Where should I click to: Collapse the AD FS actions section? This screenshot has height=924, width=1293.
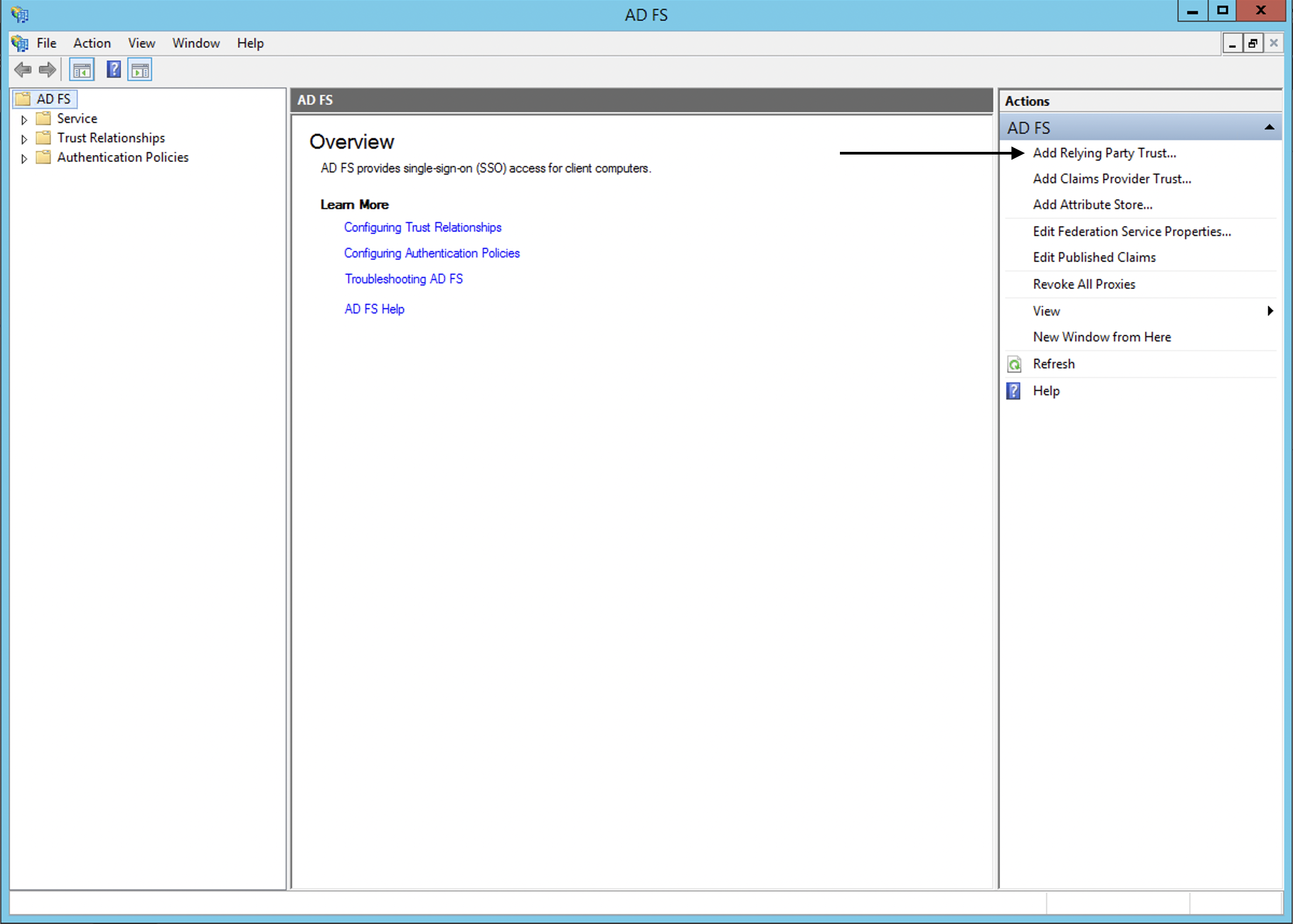[1270, 127]
